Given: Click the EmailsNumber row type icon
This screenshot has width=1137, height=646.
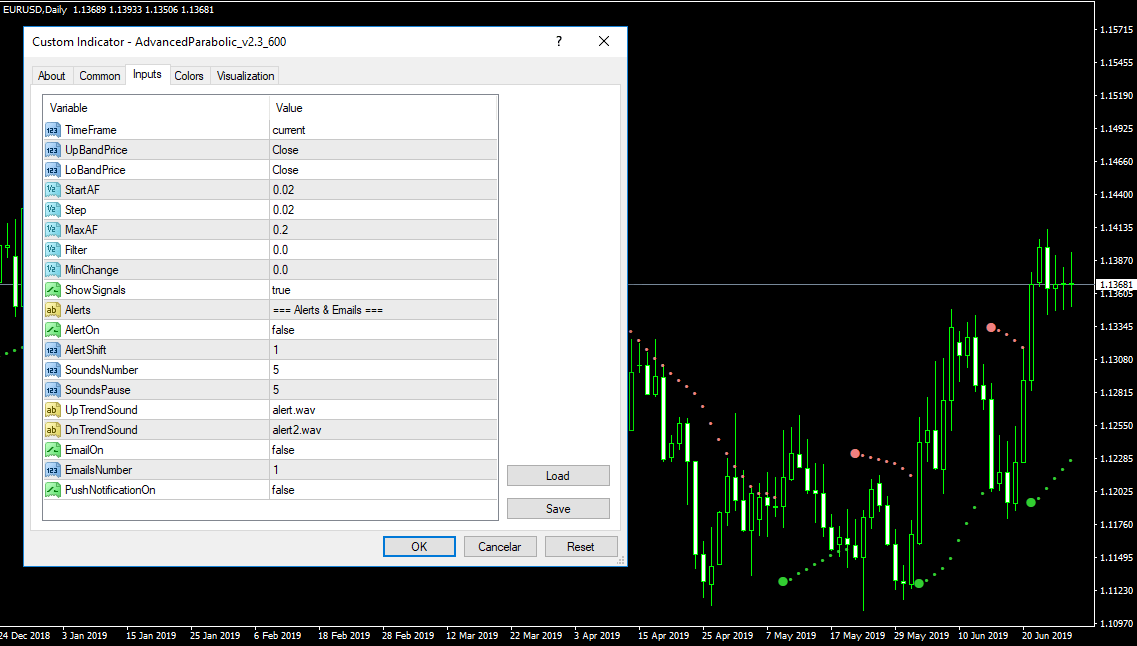Looking at the screenshot, I should (x=52, y=470).
